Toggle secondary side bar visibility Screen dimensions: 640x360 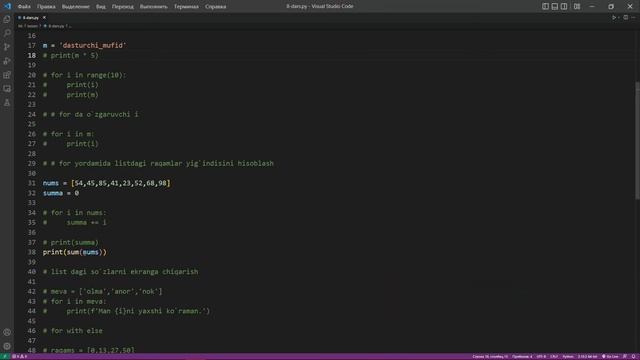coord(564,6)
